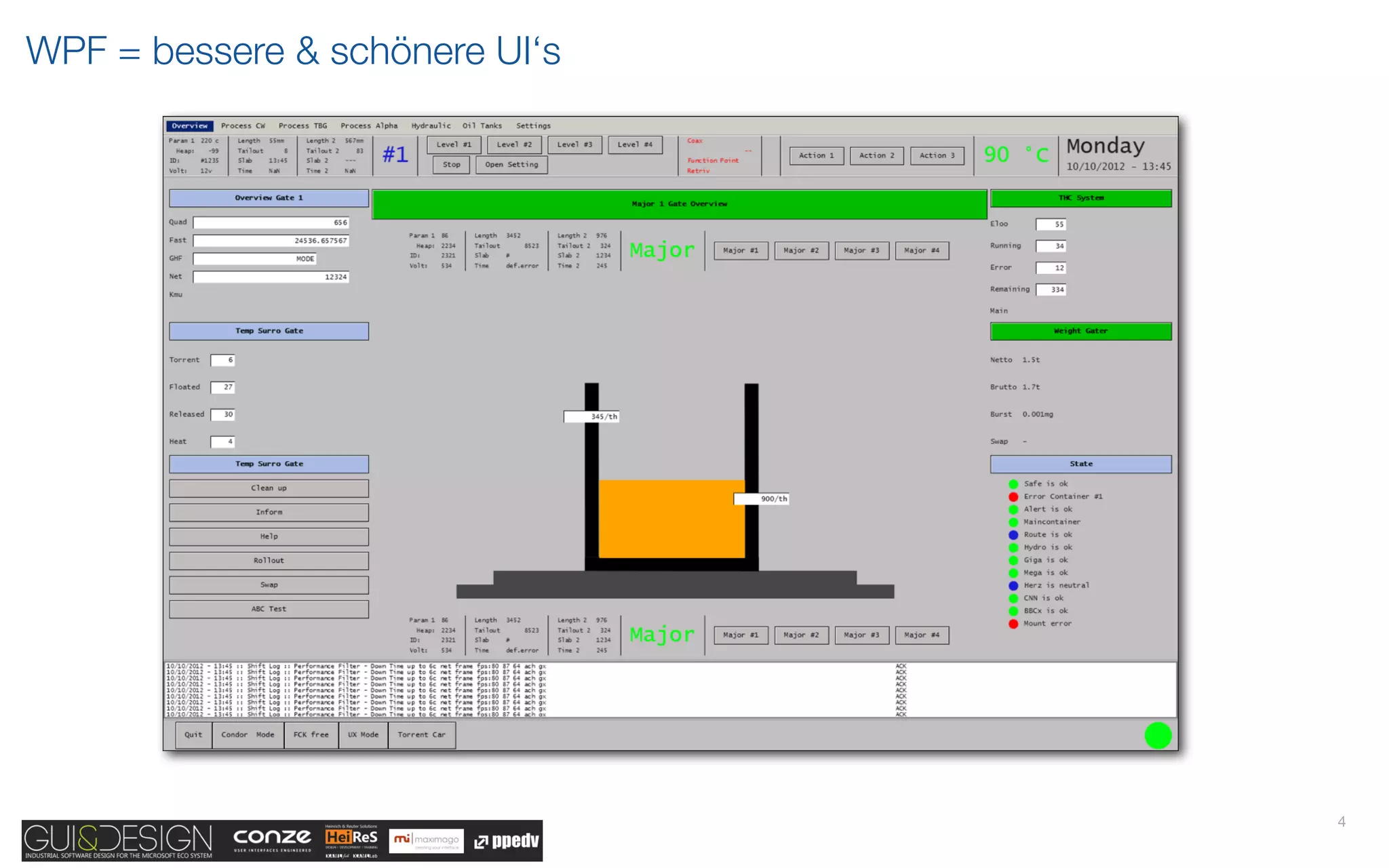Viewport: 1389px width, 868px height.
Task: Switch to Process TBG tab
Action: 302,126
